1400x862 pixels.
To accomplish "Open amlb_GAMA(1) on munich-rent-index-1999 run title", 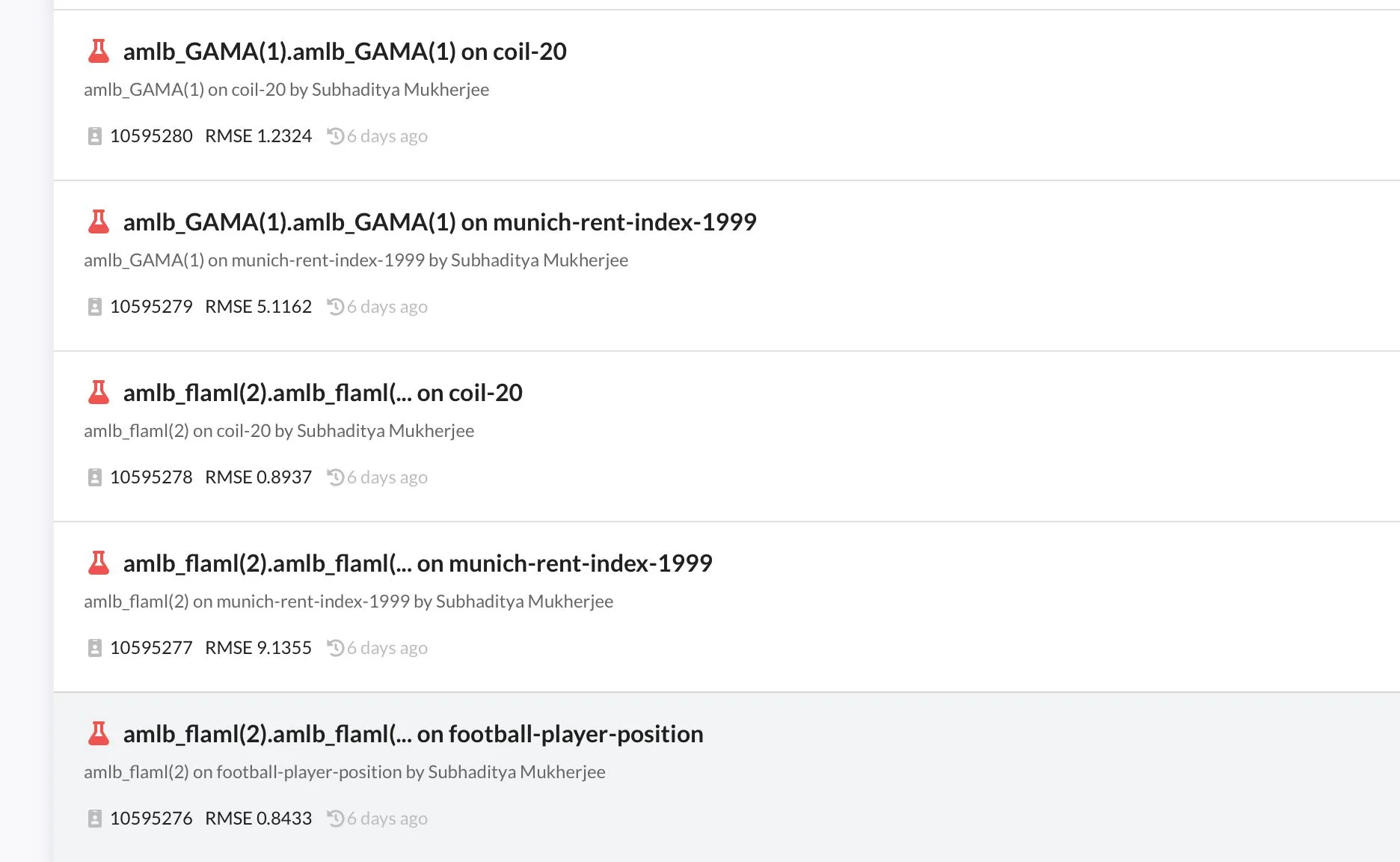I will tap(440, 222).
